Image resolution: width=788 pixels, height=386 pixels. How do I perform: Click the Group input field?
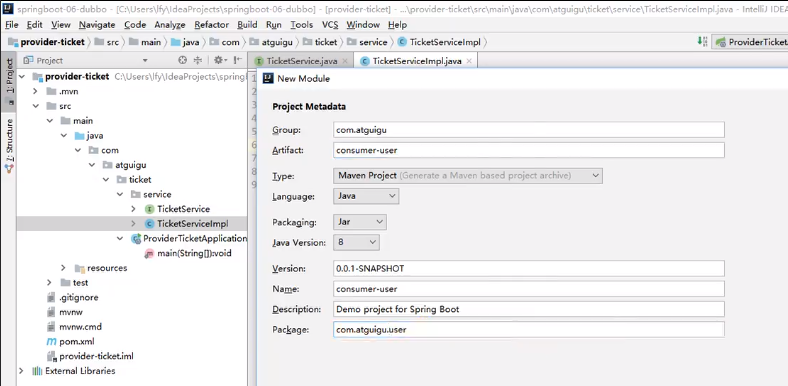[x=529, y=130]
